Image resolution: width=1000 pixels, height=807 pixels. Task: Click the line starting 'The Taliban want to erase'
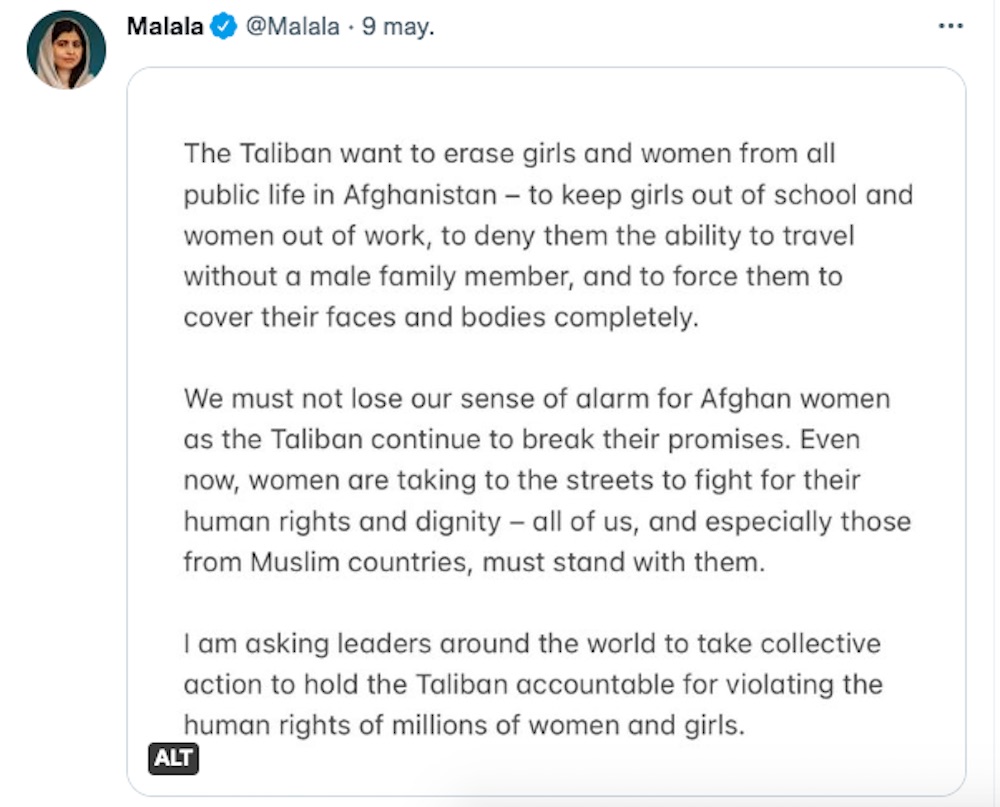coord(509,154)
